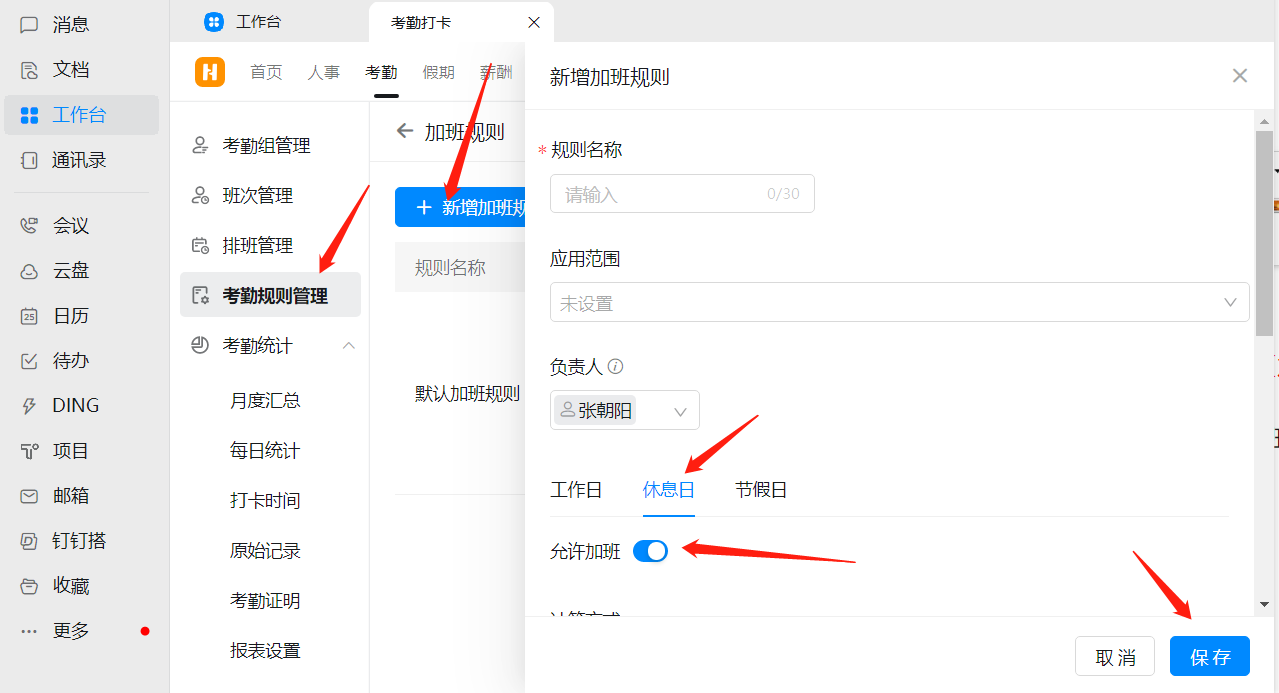The height and width of the screenshot is (693, 1279).
Task: Select the 日历 calendar icon
Action: pyautogui.click(x=30, y=314)
